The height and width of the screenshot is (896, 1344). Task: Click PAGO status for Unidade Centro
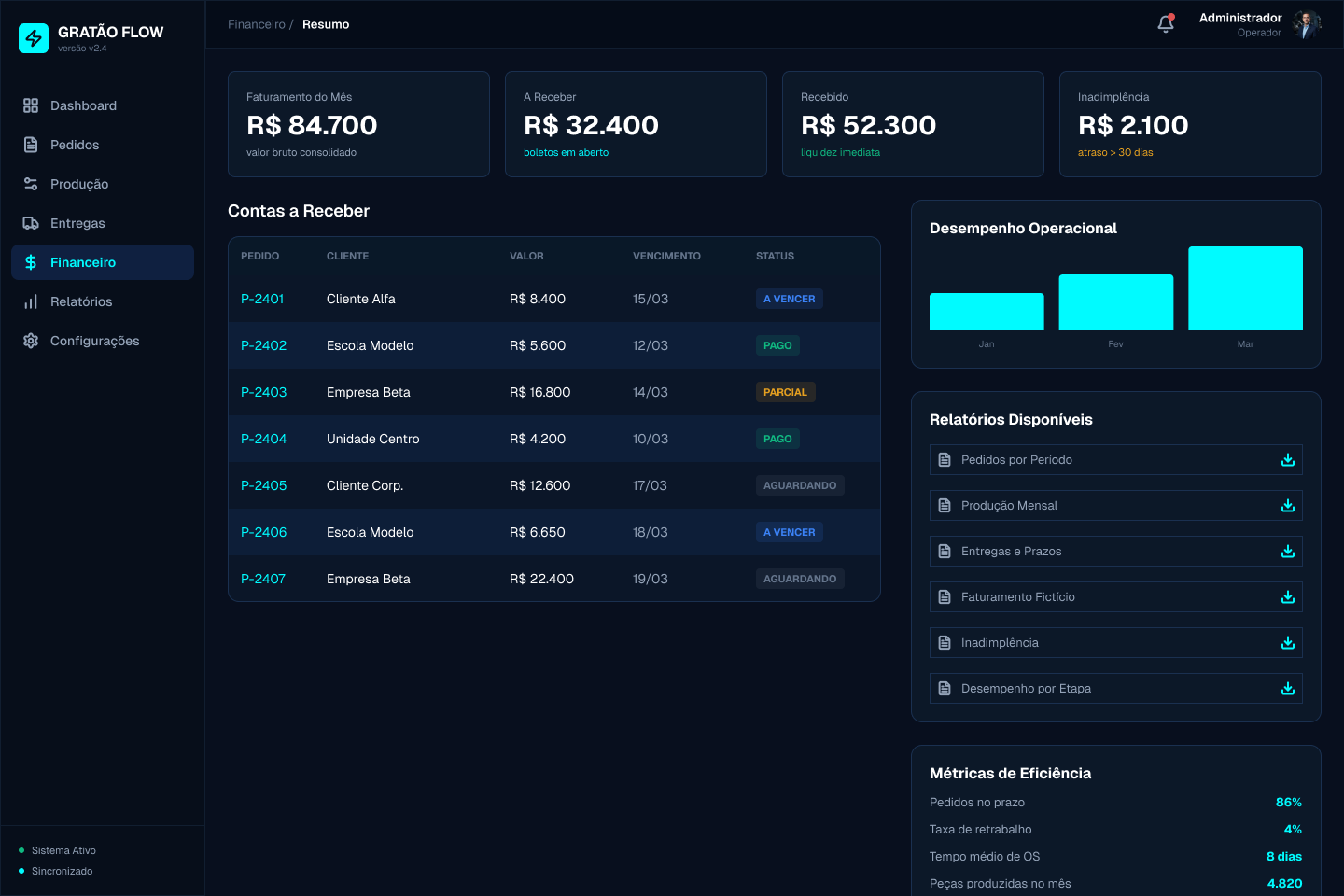[x=777, y=439]
